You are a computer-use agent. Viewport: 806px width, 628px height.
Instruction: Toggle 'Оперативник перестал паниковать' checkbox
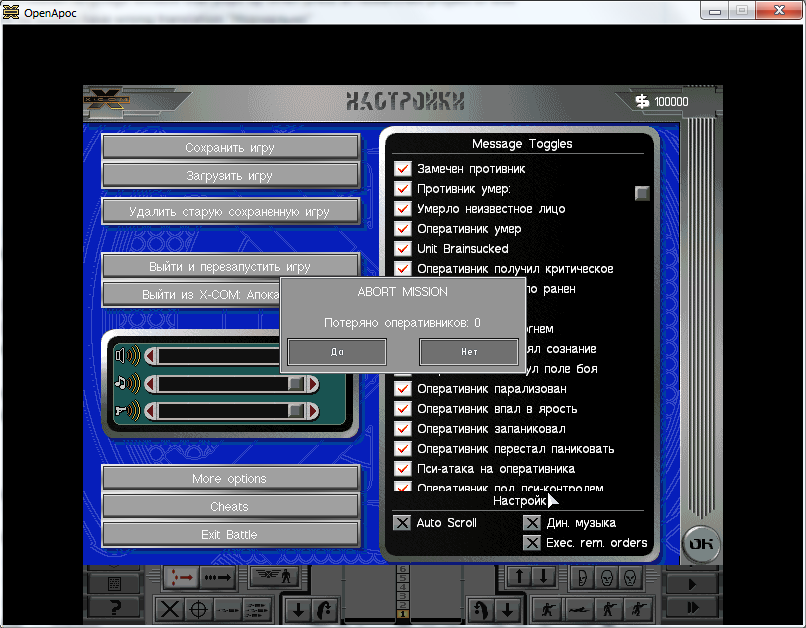402,449
